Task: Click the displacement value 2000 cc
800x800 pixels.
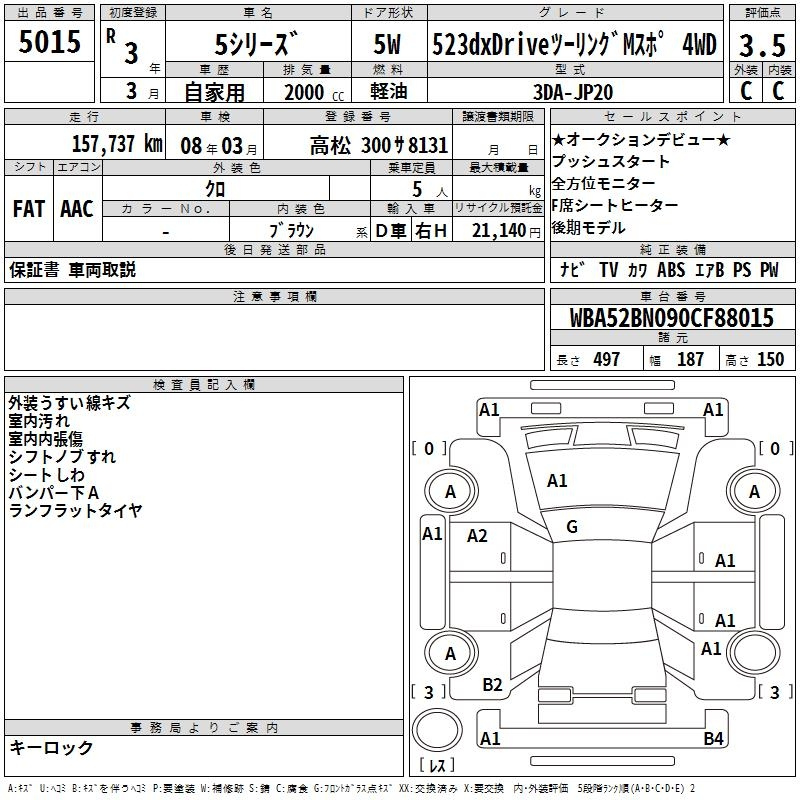Action: pyautogui.click(x=314, y=92)
